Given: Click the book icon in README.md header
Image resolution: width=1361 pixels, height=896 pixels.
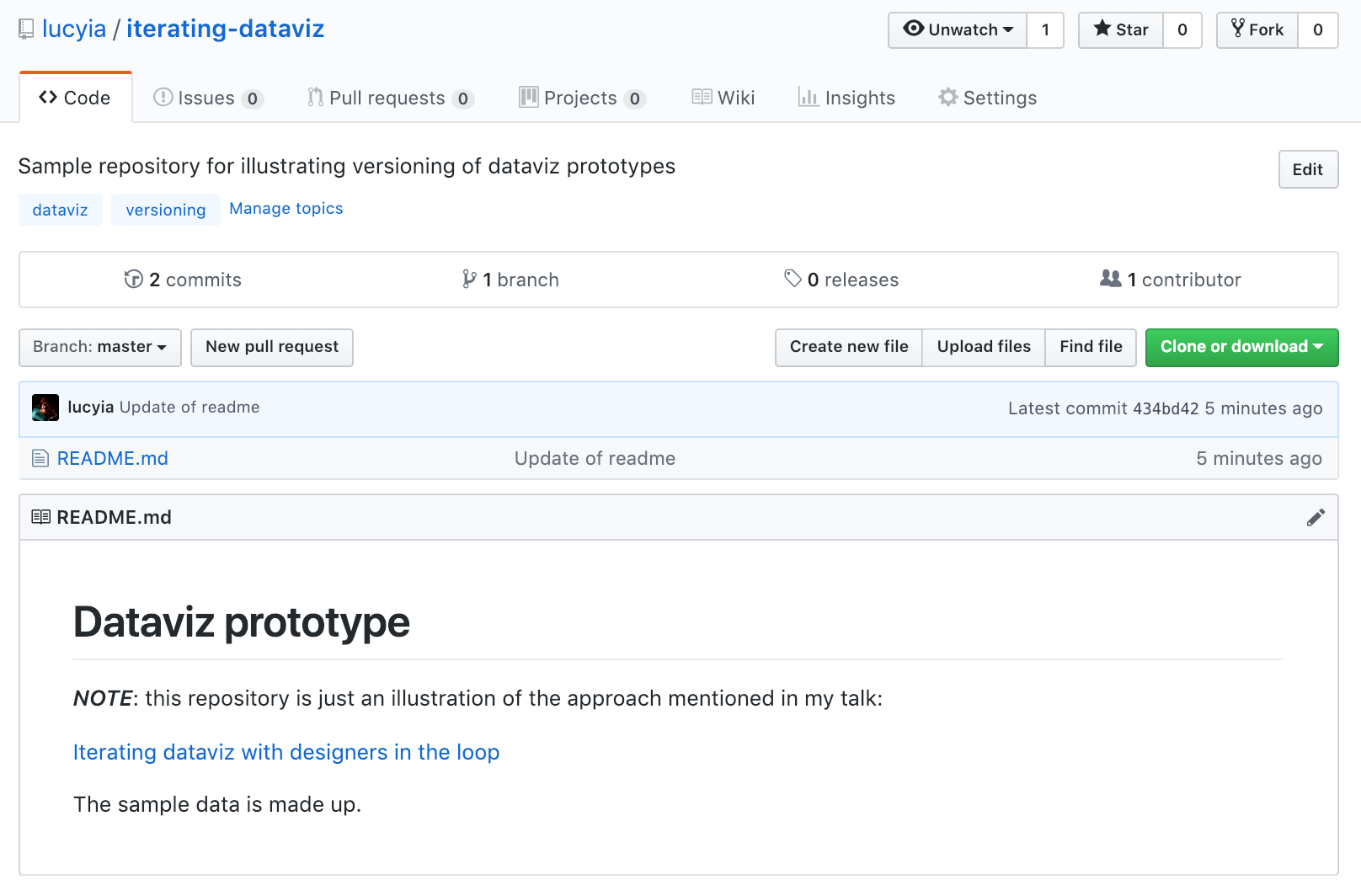Looking at the screenshot, I should tap(40, 516).
